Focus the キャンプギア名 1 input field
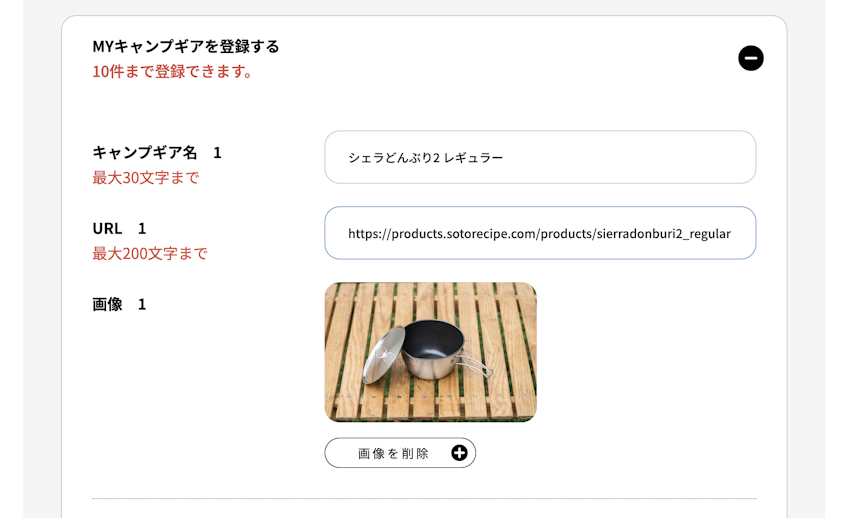850x518 pixels. pyautogui.click(x=540, y=157)
